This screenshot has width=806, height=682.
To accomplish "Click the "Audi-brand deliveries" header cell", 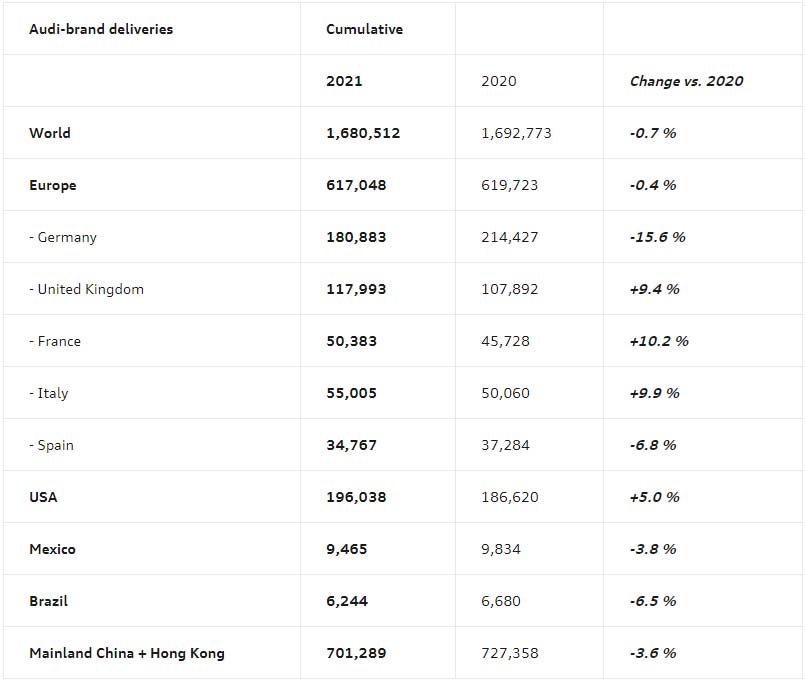I will pyautogui.click(x=101, y=29).
